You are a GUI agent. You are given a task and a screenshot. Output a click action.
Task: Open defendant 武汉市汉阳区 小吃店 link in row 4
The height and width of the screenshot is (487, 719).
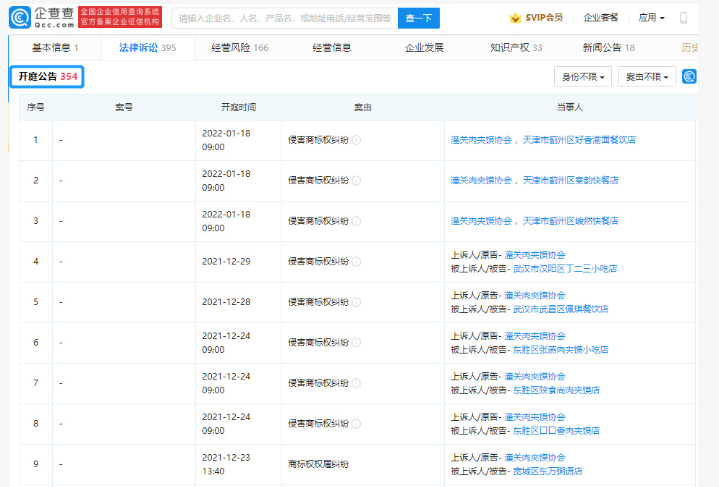pyautogui.click(x=565, y=269)
